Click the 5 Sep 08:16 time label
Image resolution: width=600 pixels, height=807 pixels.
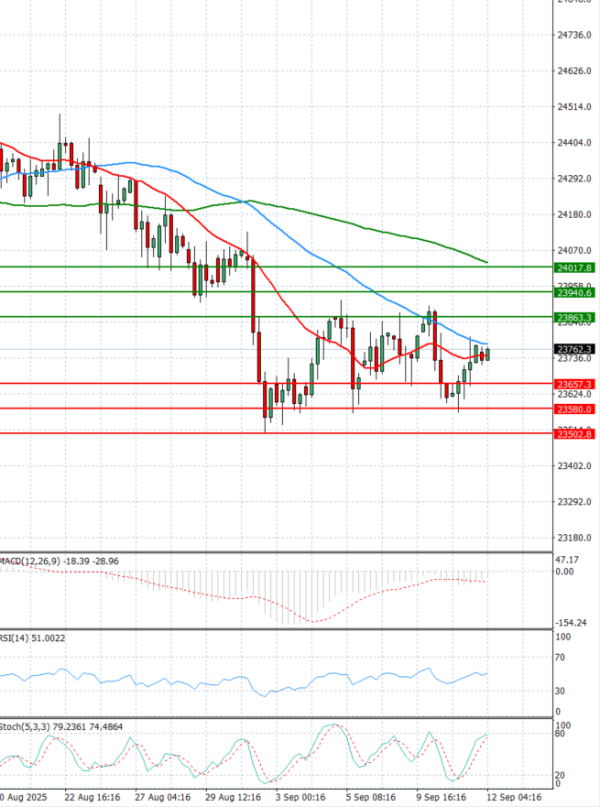[x=371, y=797]
